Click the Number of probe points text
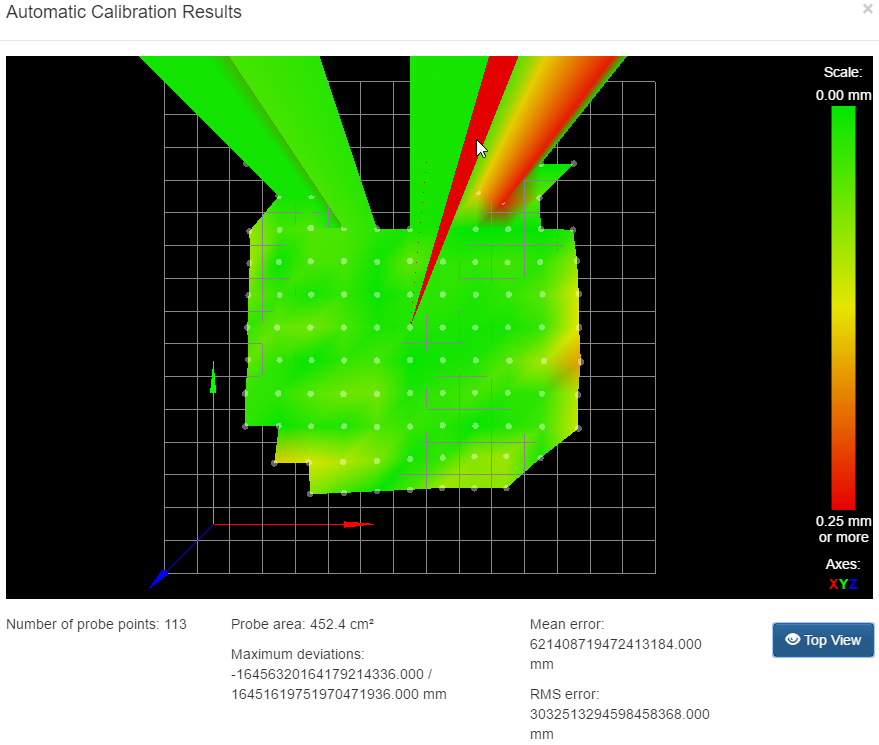Image resolution: width=879 pixels, height=745 pixels. pyautogui.click(x=96, y=624)
